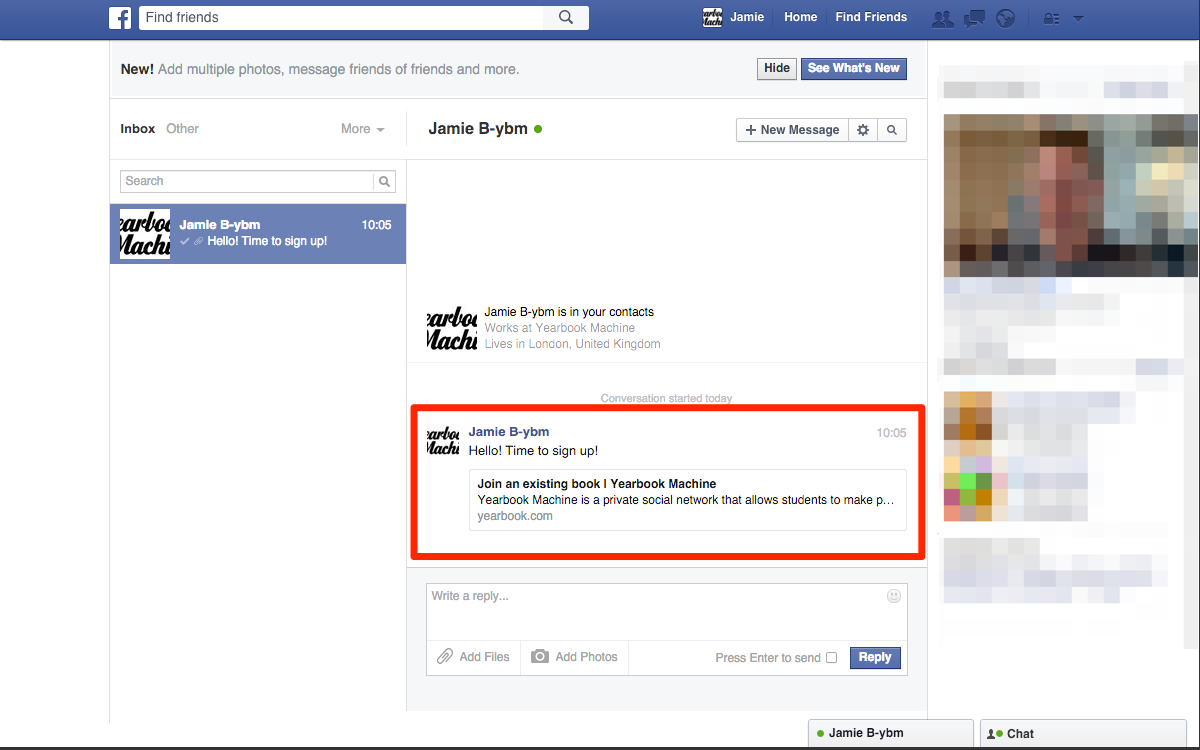This screenshot has height=750, width=1200.
Task: Open the Chat sidebar tab
Action: [x=1082, y=734]
